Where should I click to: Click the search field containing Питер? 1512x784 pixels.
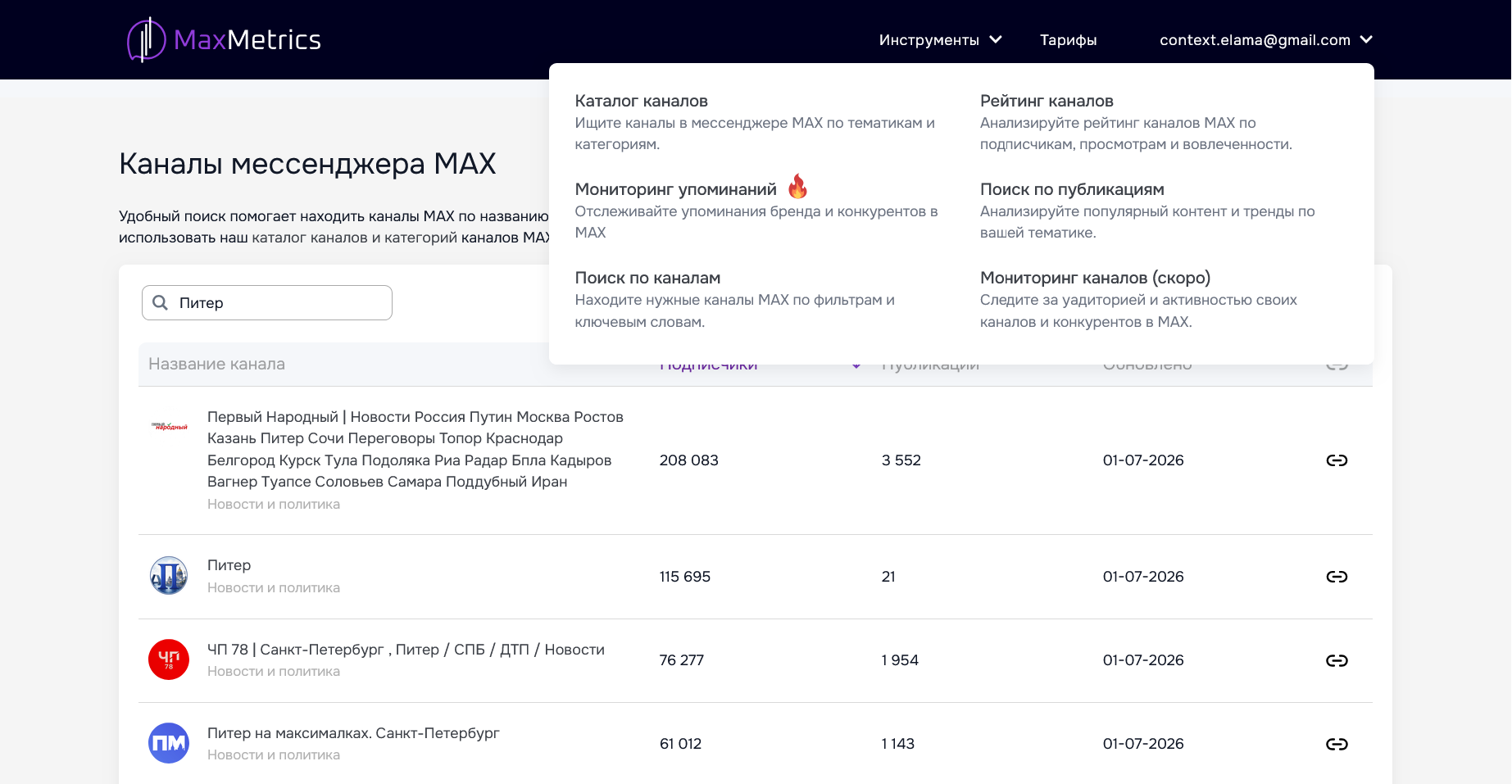pos(267,303)
